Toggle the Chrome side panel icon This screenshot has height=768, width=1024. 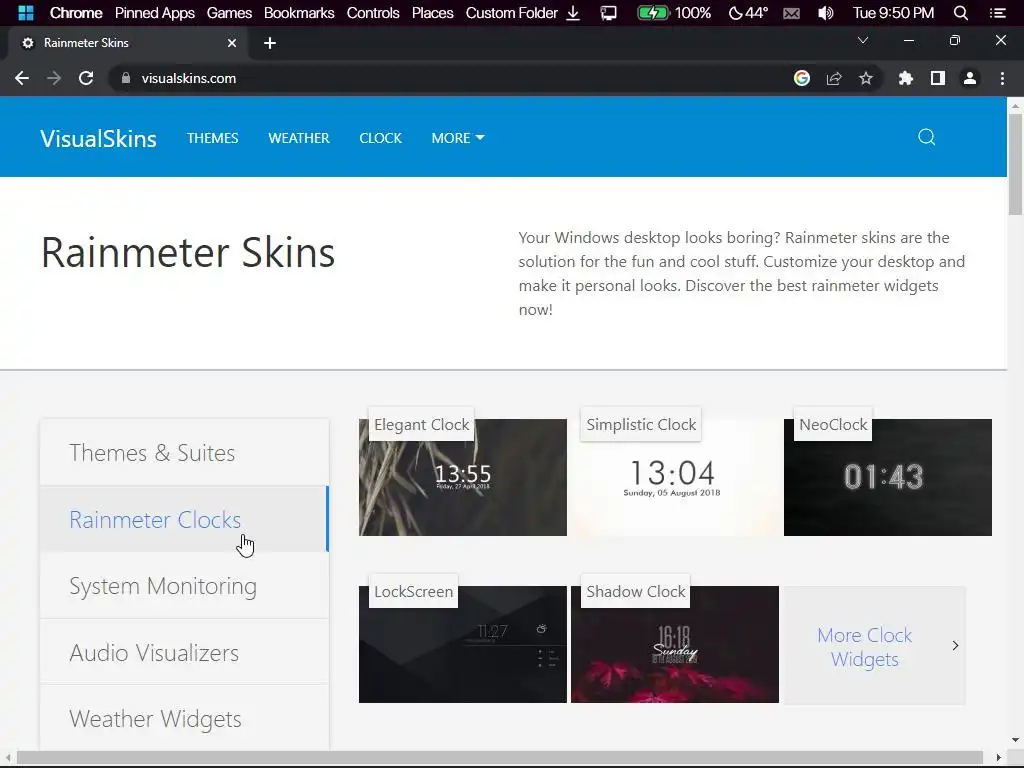(x=938, y=78)
